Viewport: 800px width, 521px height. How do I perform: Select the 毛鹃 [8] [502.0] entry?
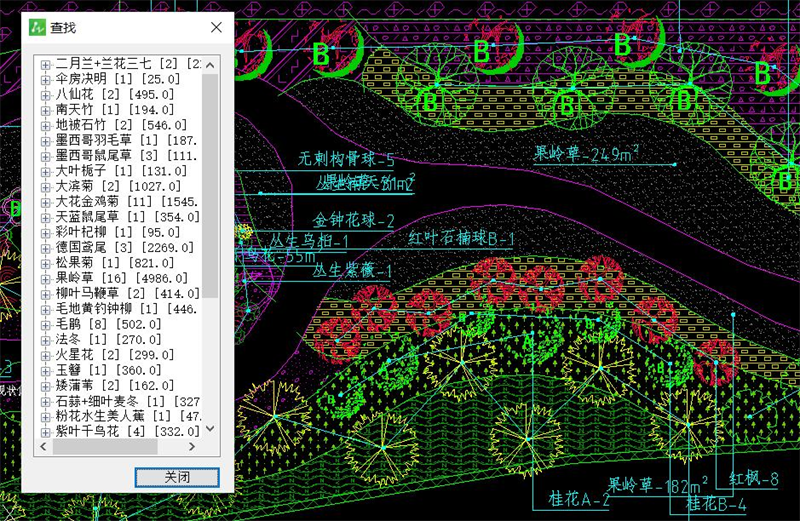coord(108,324)
